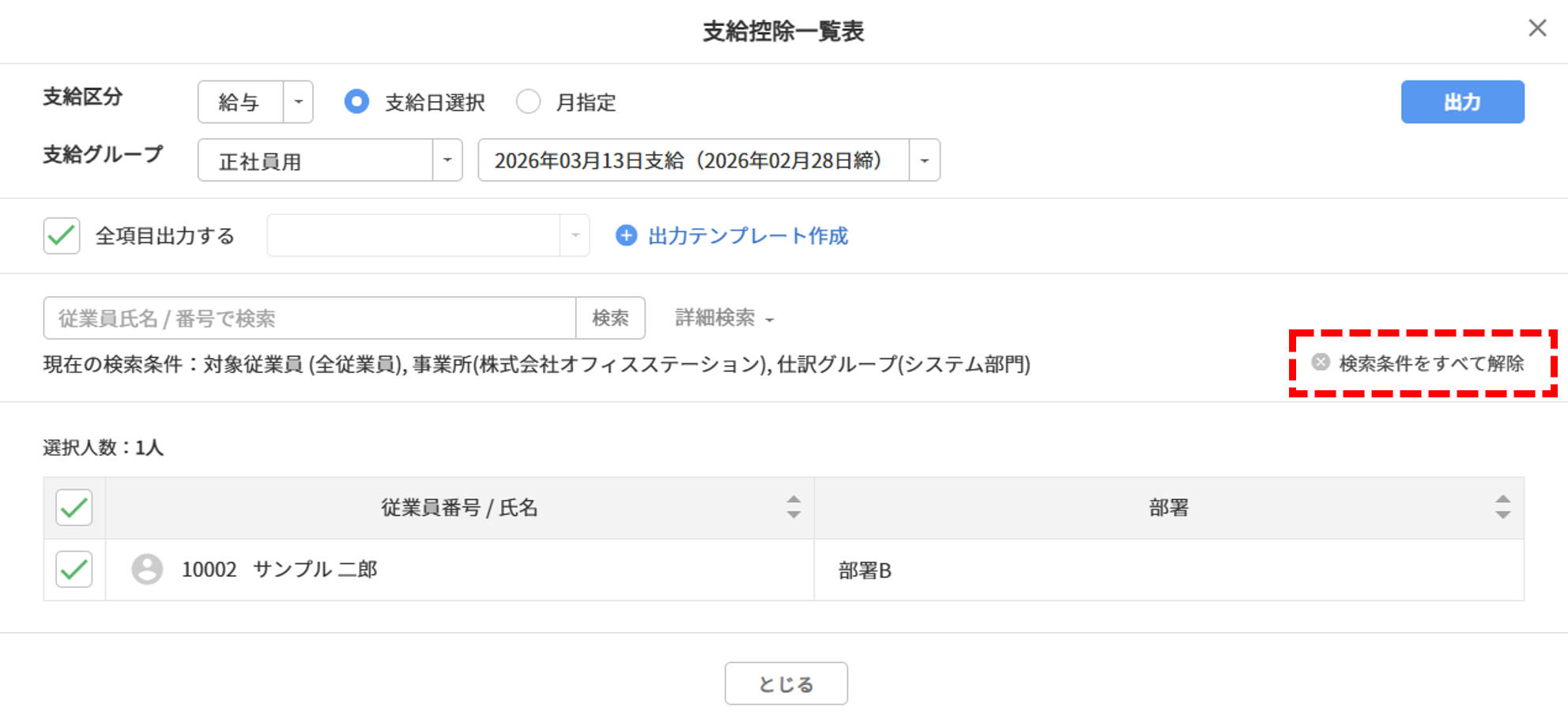Image resolution: width=1568 pixels, height=726 pixels.
Task: Toggle the 全項目出力する checkbox
Action: (x=62, y=235)
